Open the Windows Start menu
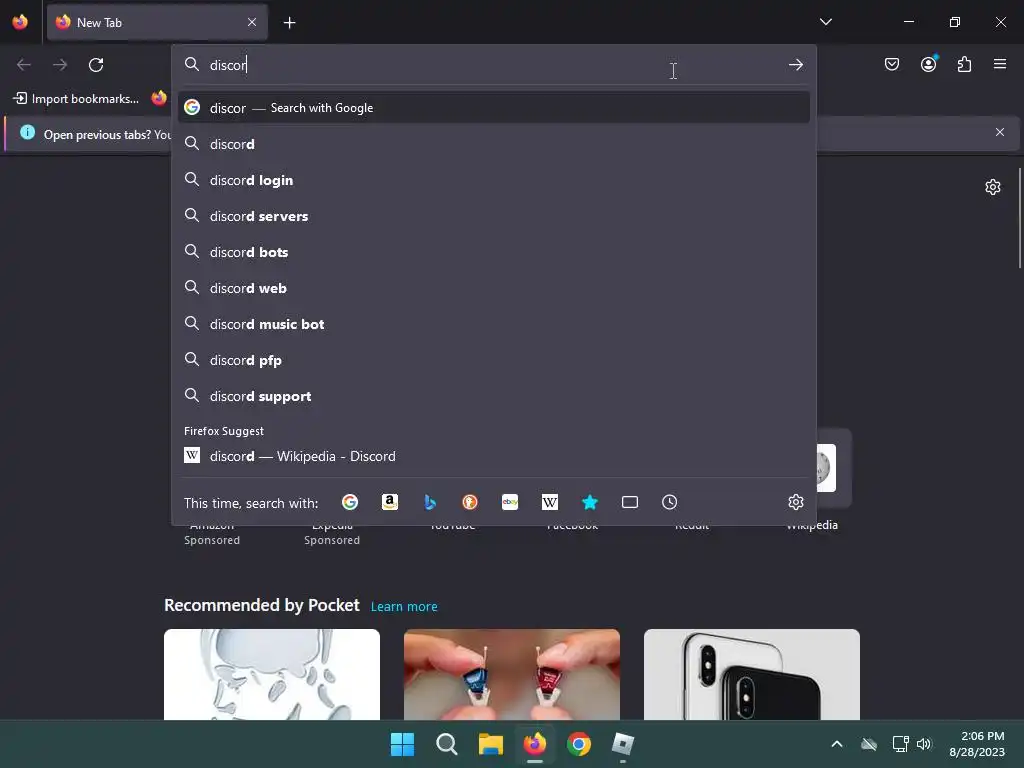Viewport: 1024px width, 768px height. [x=402, y=744]
